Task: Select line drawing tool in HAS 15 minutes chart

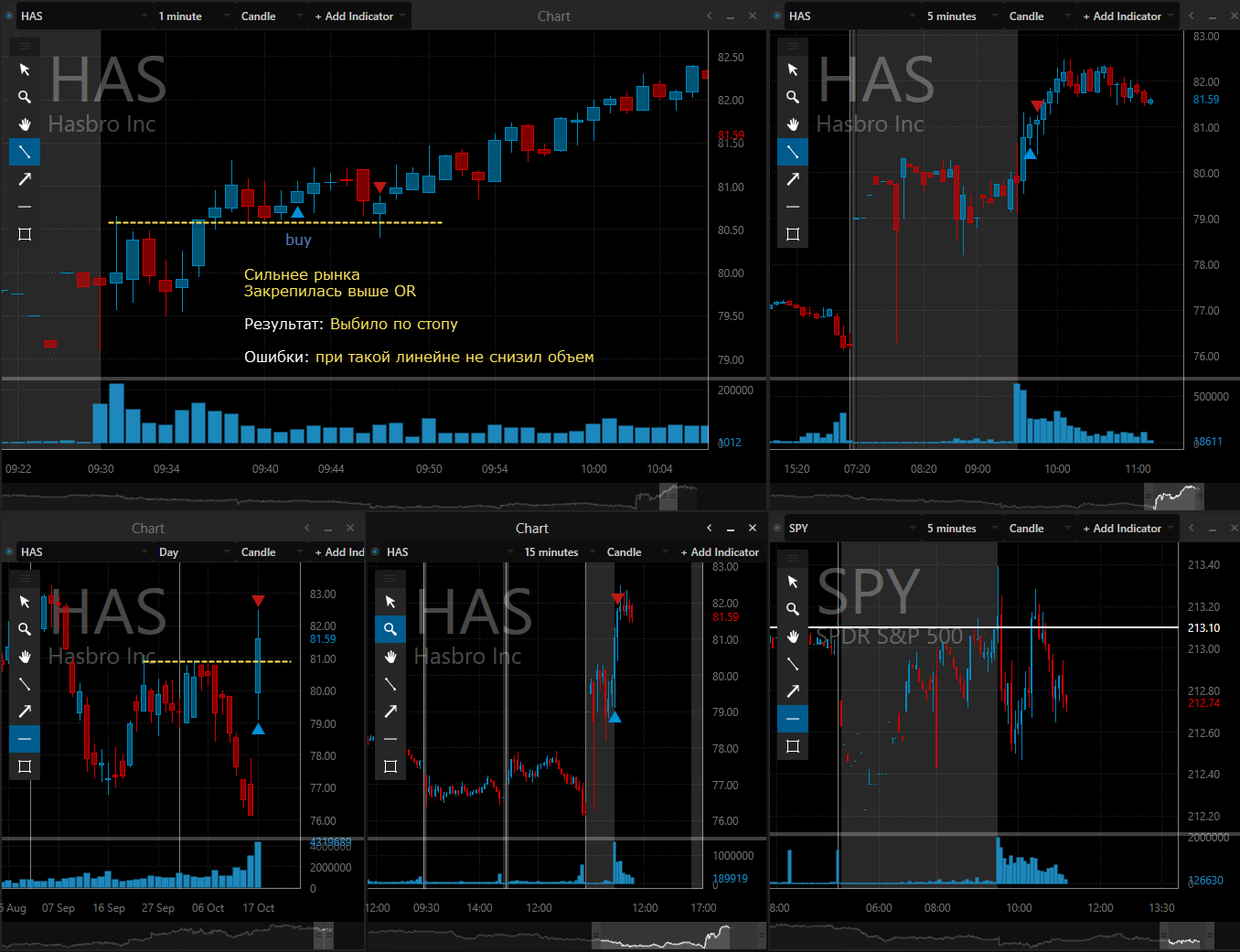Action: (390, 684)
